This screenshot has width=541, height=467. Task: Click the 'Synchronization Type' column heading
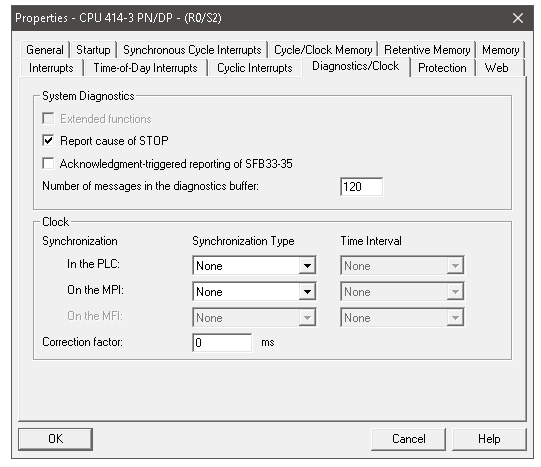click(243, 241)
